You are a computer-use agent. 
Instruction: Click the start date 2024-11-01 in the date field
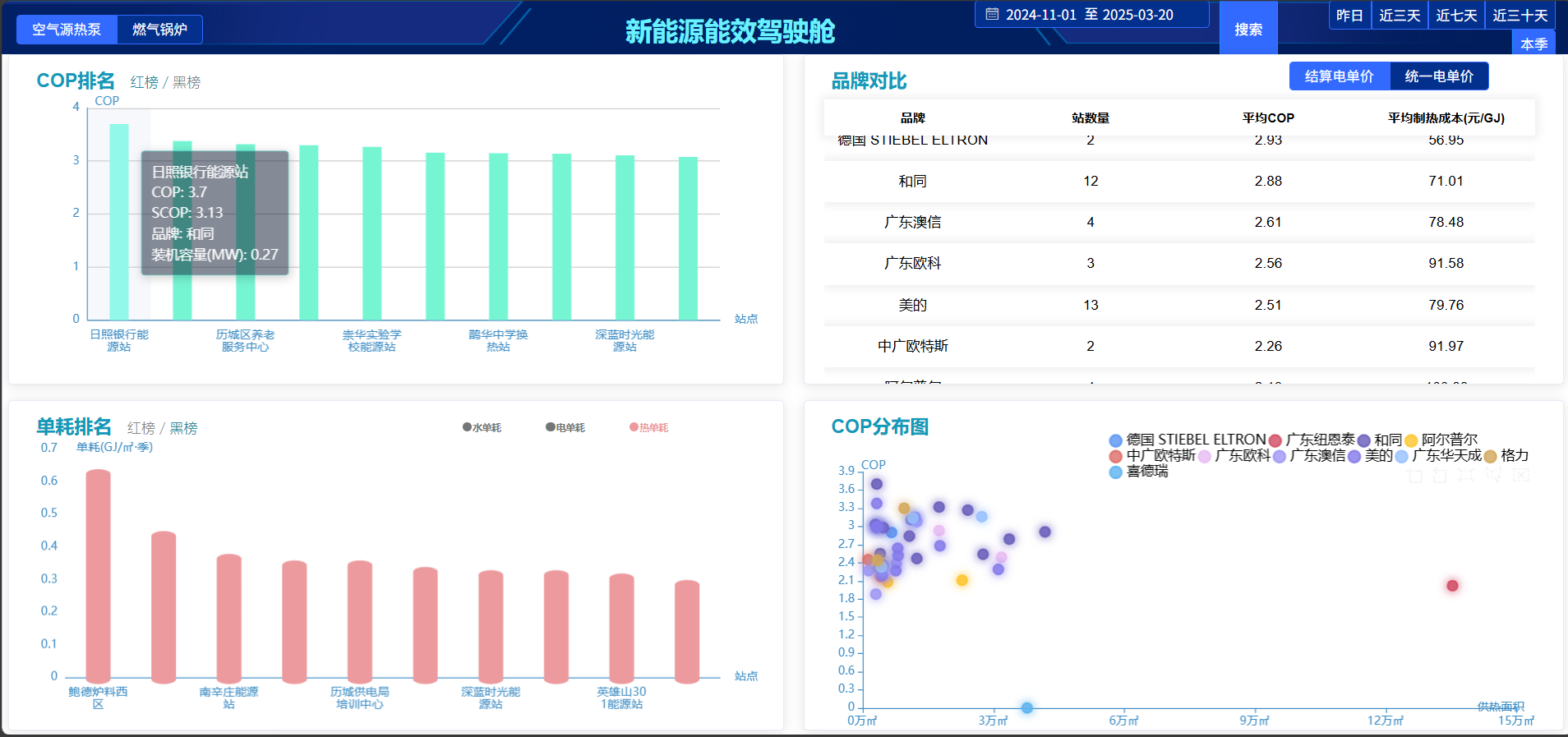(1041, 15)
